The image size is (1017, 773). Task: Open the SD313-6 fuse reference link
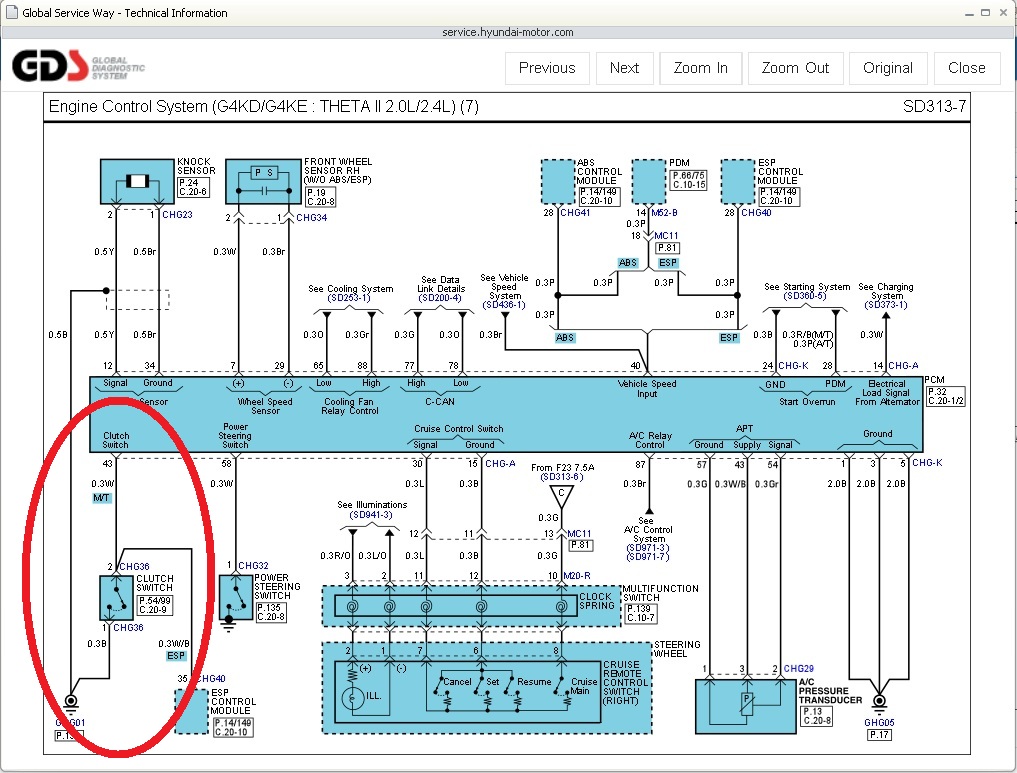(x=562, y=477)
